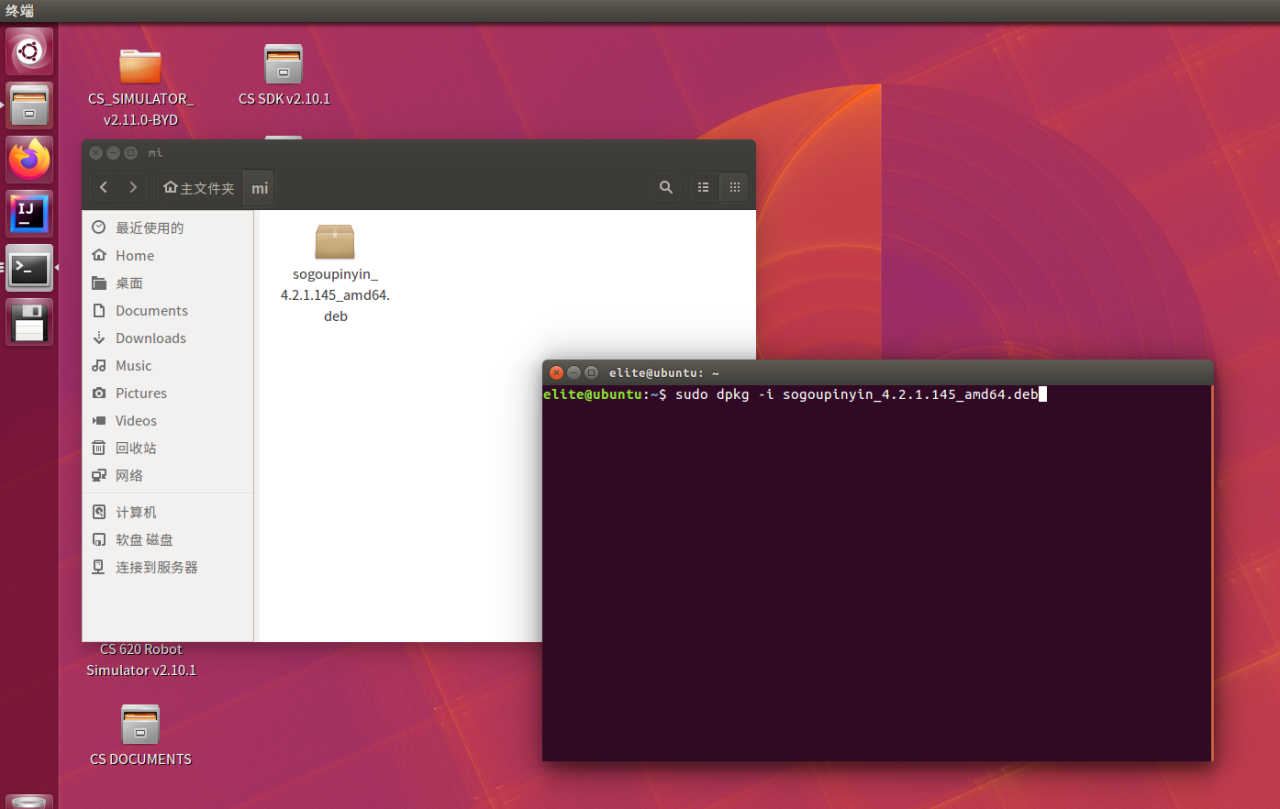The height and width of the screenshot is (809, 1280).
Task: Select 连接到服务器 in the sidebar
Action: click(156, 567)
